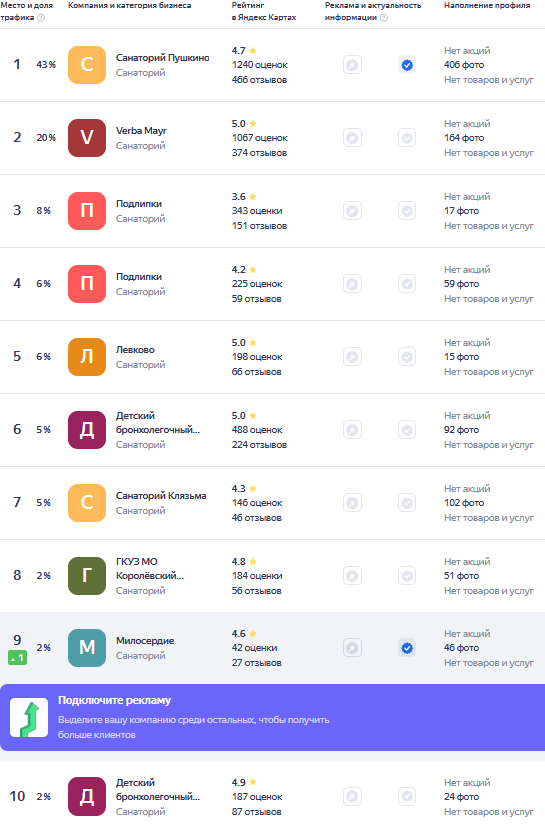Click the advertising icon in Левково row
Image resolution: width=545 pixels, height=825 pixels.
(x=352, y=357)
